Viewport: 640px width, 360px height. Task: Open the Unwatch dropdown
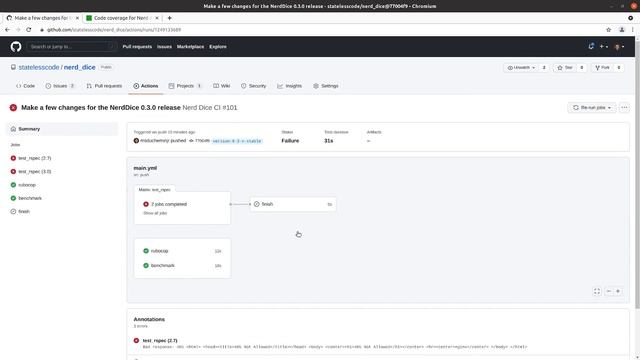click(x=521, y=67)
